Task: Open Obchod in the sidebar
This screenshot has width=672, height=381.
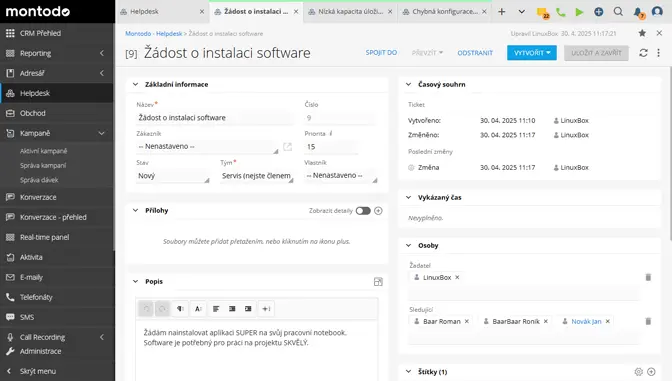Action: click(x=57, y=113)
